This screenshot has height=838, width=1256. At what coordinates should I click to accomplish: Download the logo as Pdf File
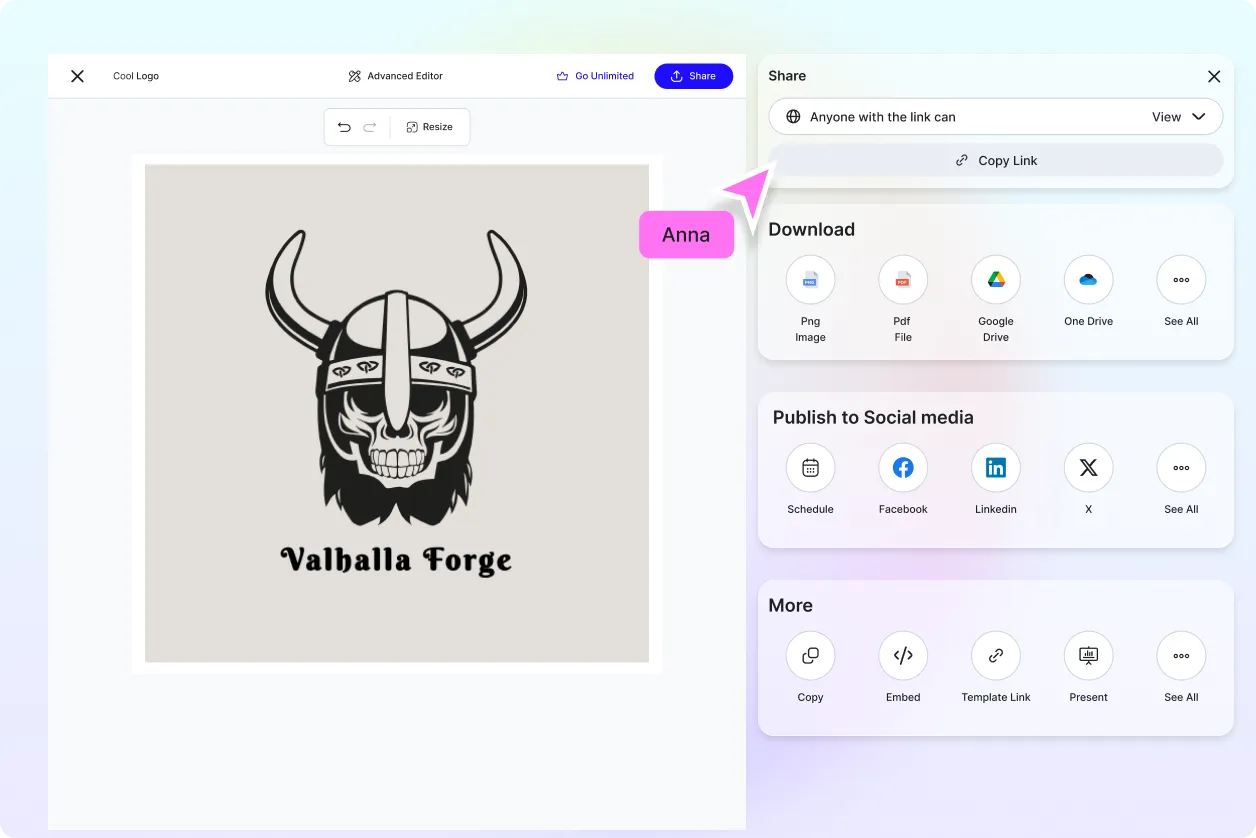coord(903,280)
